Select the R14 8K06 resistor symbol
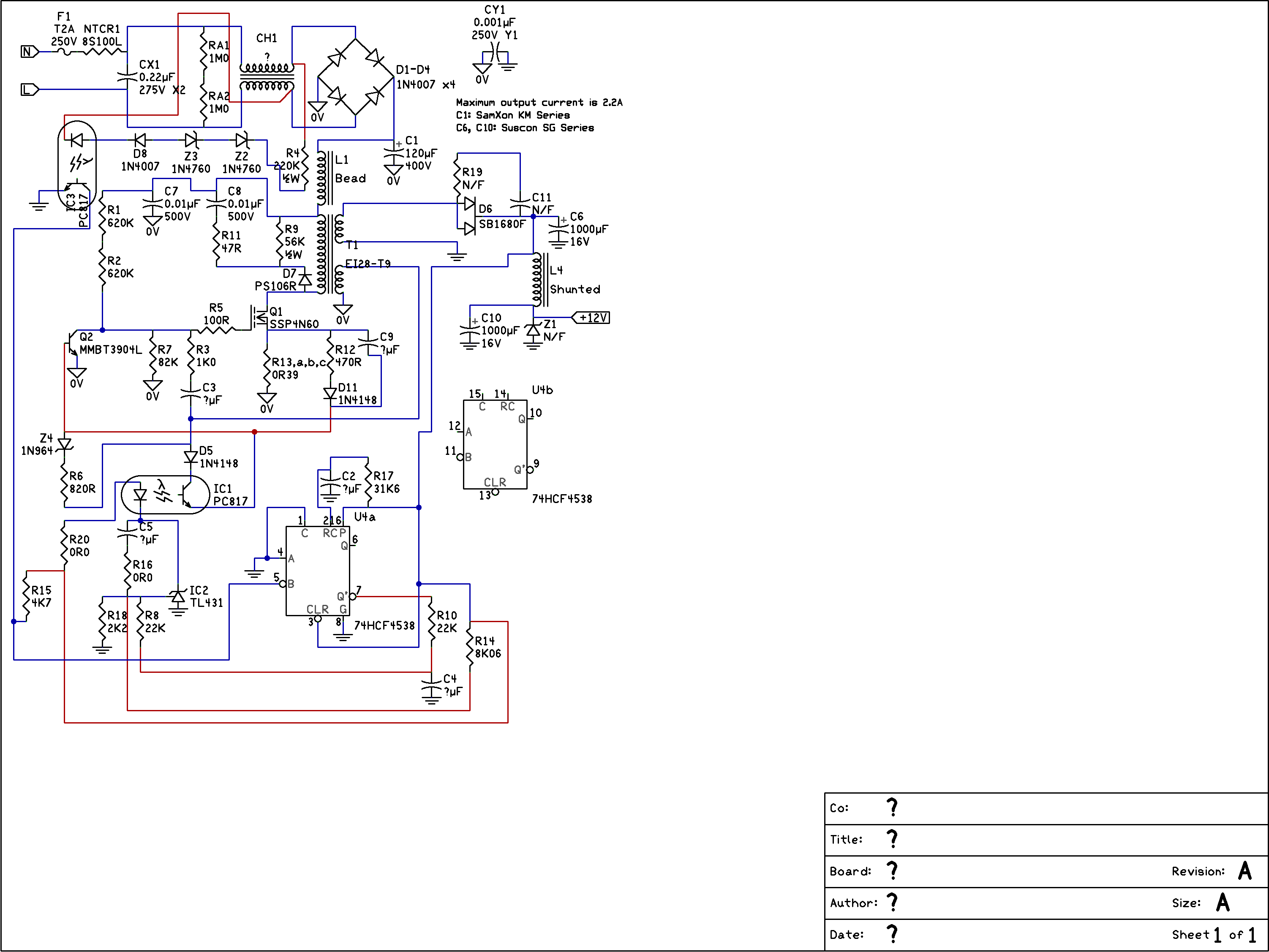The width and height of the screenshot is (1269, 952). pyautogui.click(x=470, y=647)
